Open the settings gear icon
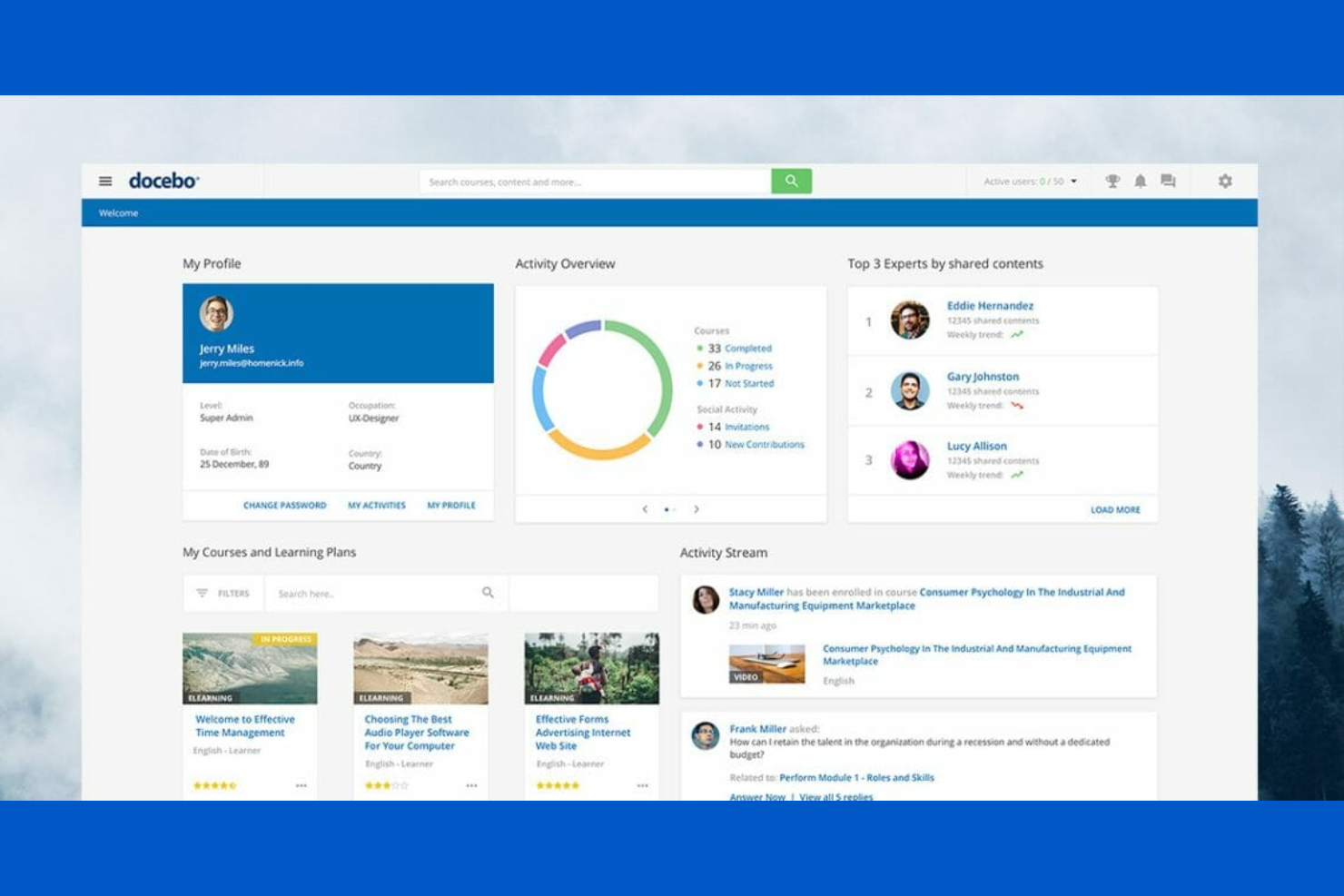1344x896 pixels. (1225, 182)
